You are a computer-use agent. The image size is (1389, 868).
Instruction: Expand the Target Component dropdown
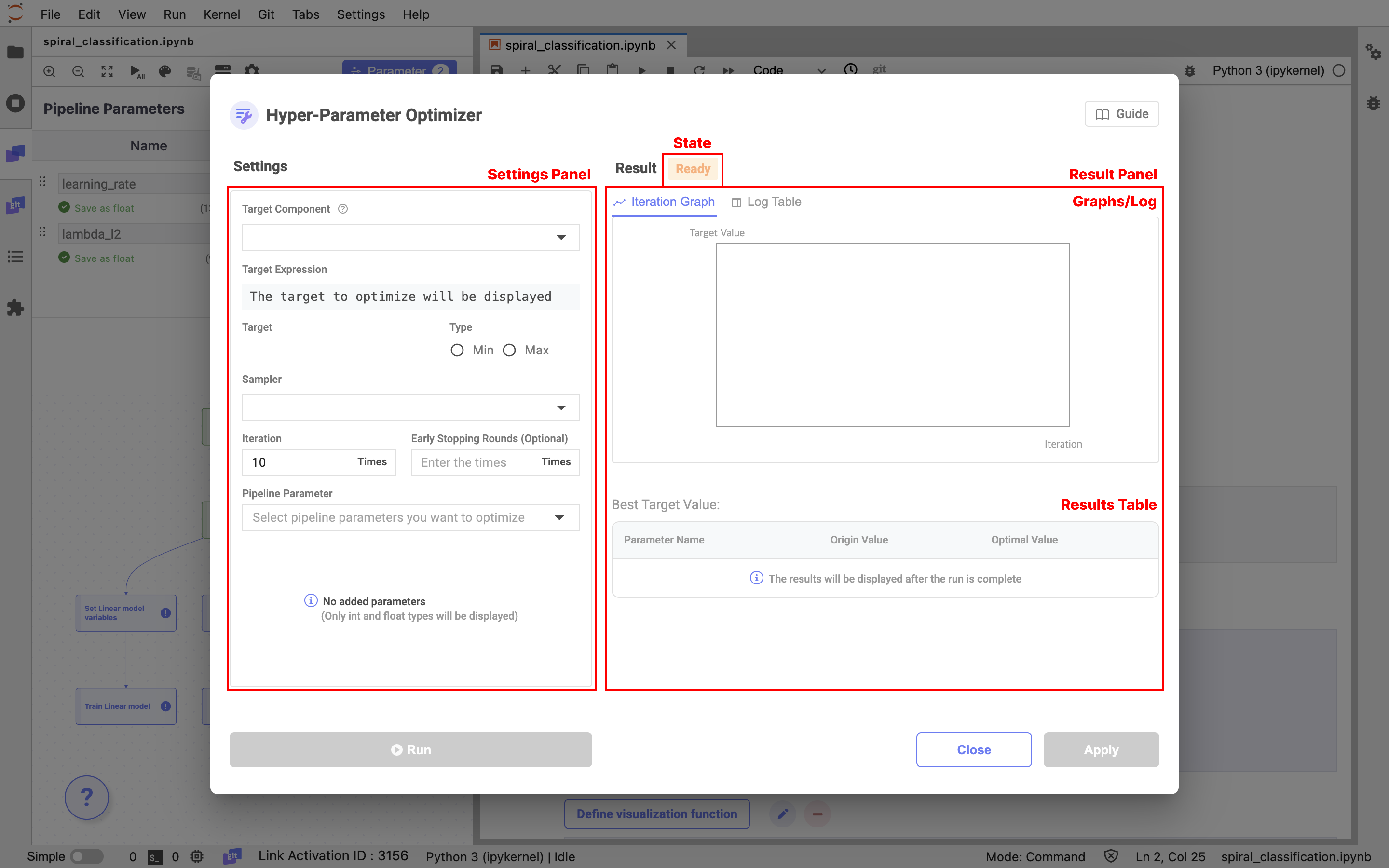[410, 237]
